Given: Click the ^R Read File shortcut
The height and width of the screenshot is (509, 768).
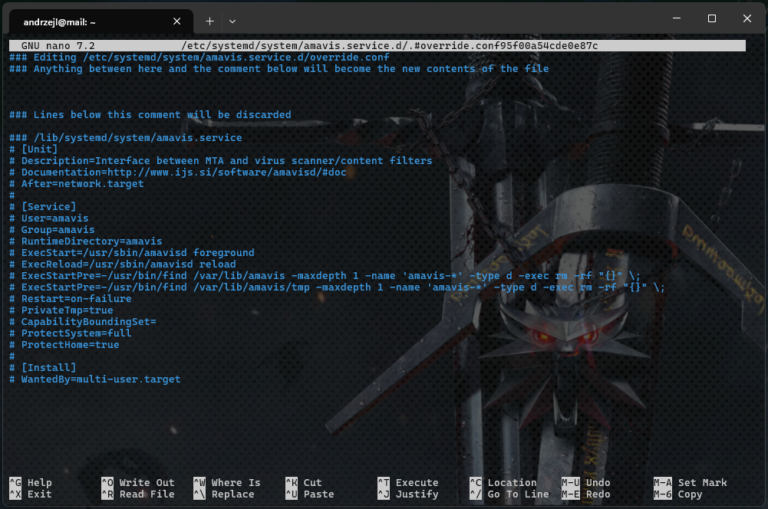Looking at the screenshot, I should pos(138,494).
